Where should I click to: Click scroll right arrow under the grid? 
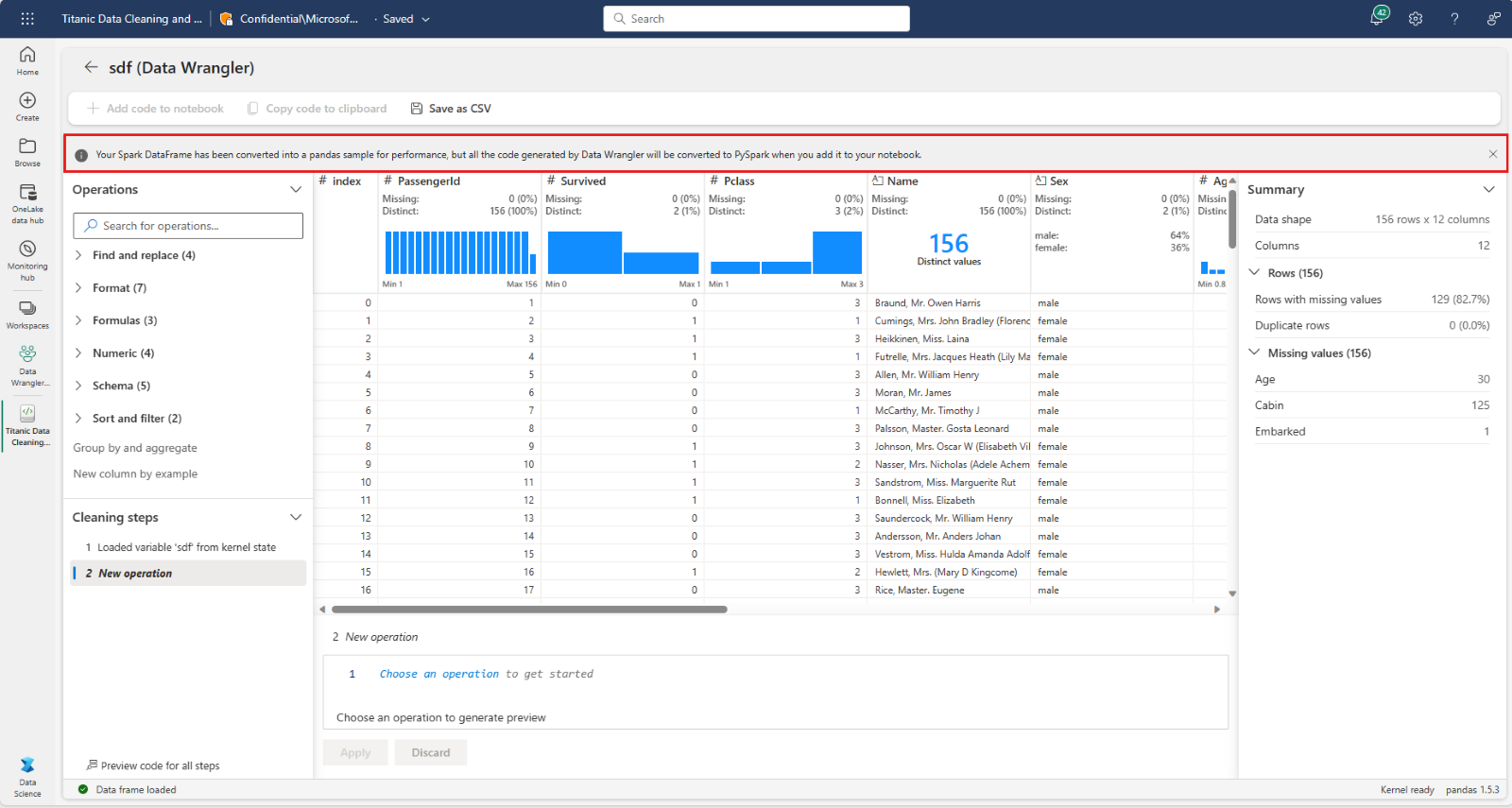pos(1217,610)
